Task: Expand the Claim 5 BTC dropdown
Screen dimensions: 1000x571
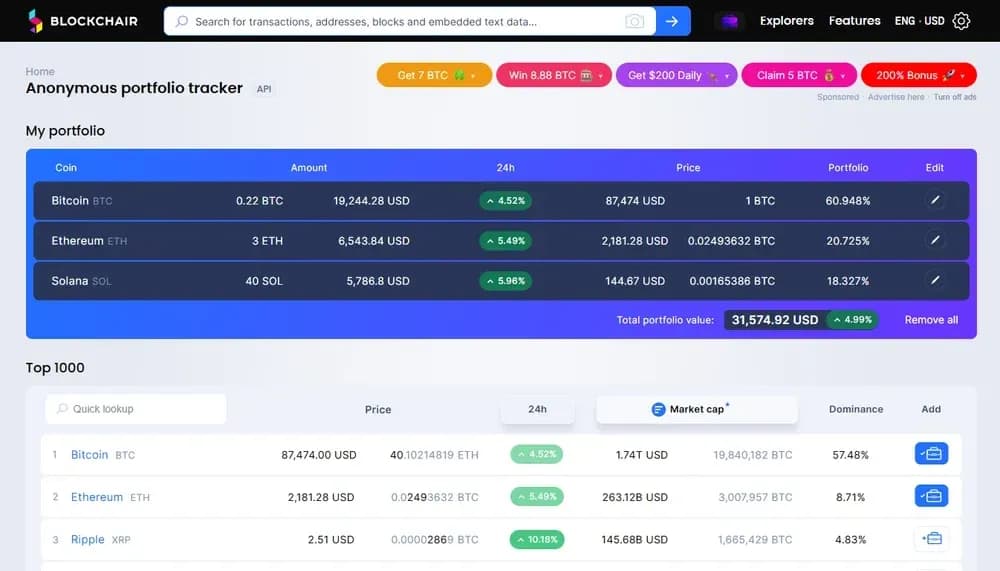Action: (x=843, y=76)
